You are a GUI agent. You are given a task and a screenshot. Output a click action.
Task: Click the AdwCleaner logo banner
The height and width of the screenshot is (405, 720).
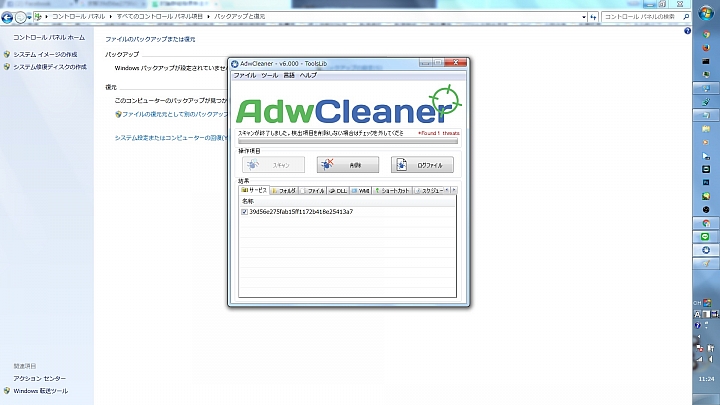[x=348, y=105]
